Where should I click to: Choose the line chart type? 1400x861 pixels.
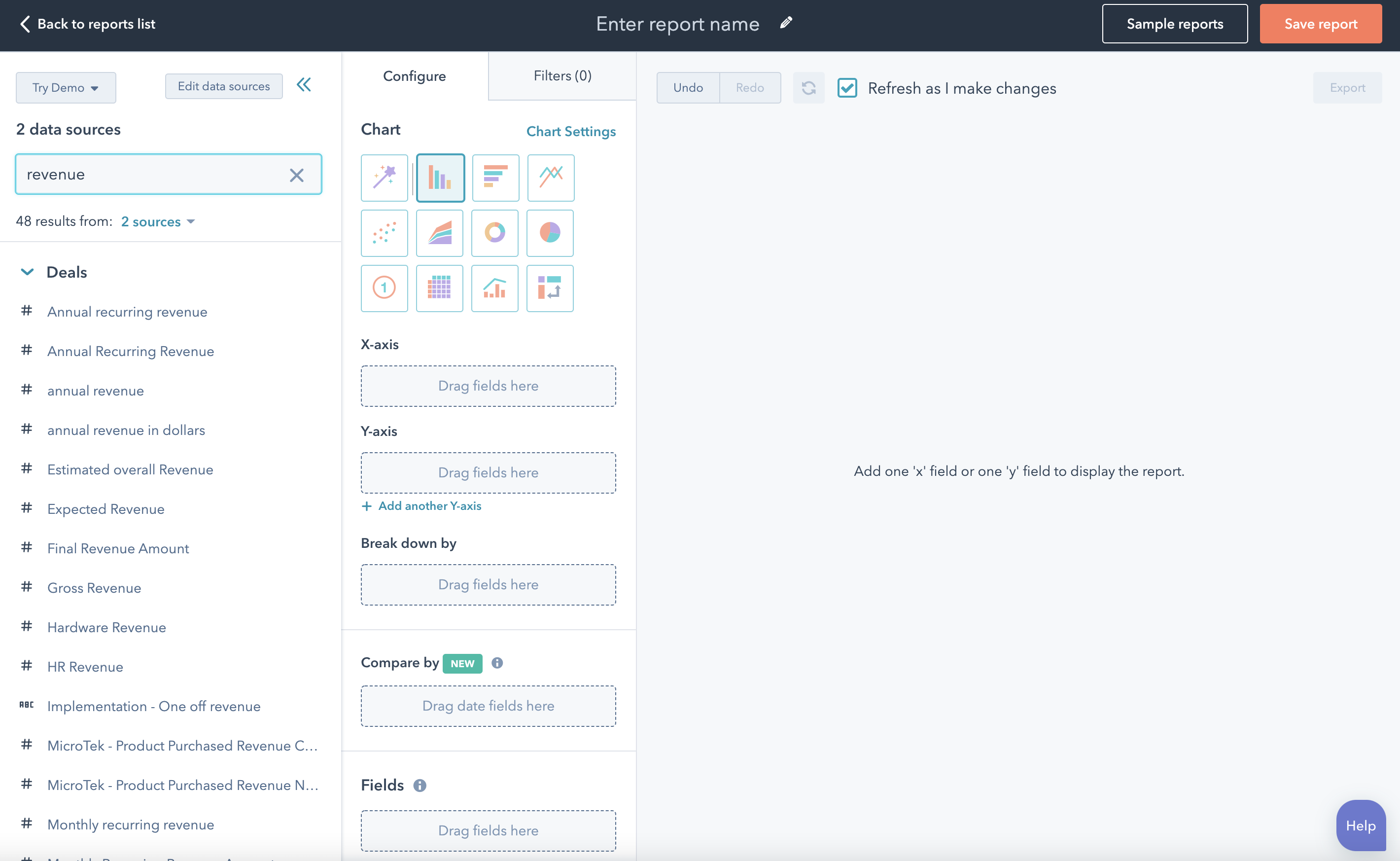(550, 178)
